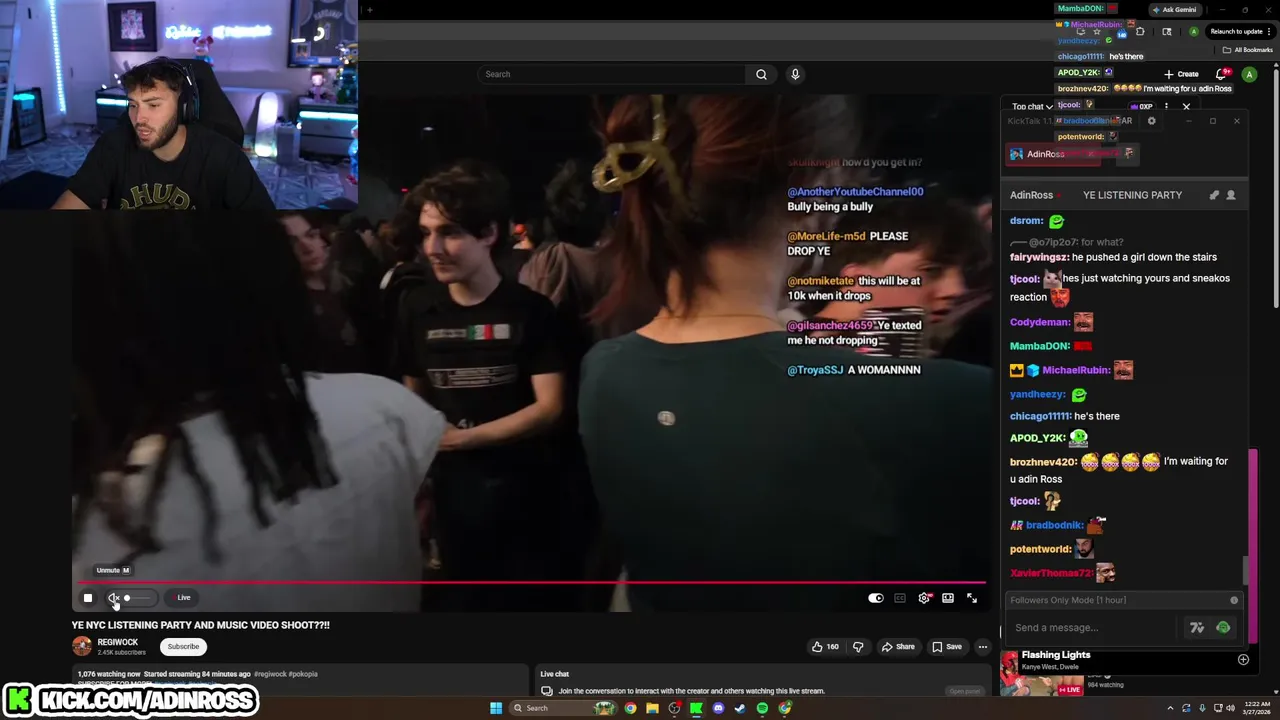Click the YouTube search magnifier button

point(761,74)
